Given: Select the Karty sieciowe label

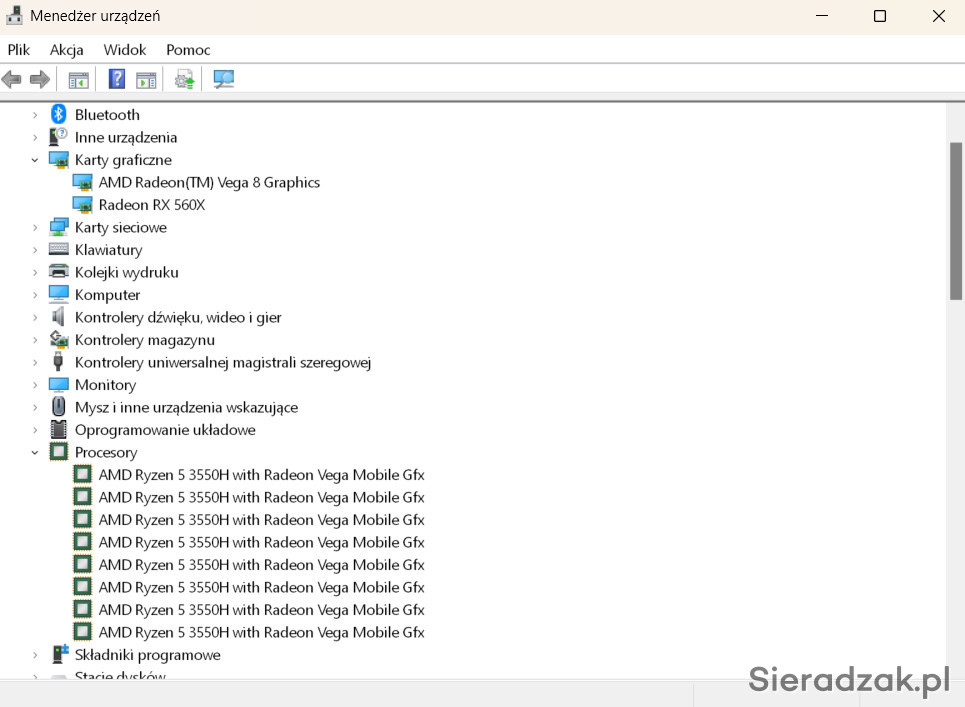Looking at the screenshot, I should (x=121, y=228).
